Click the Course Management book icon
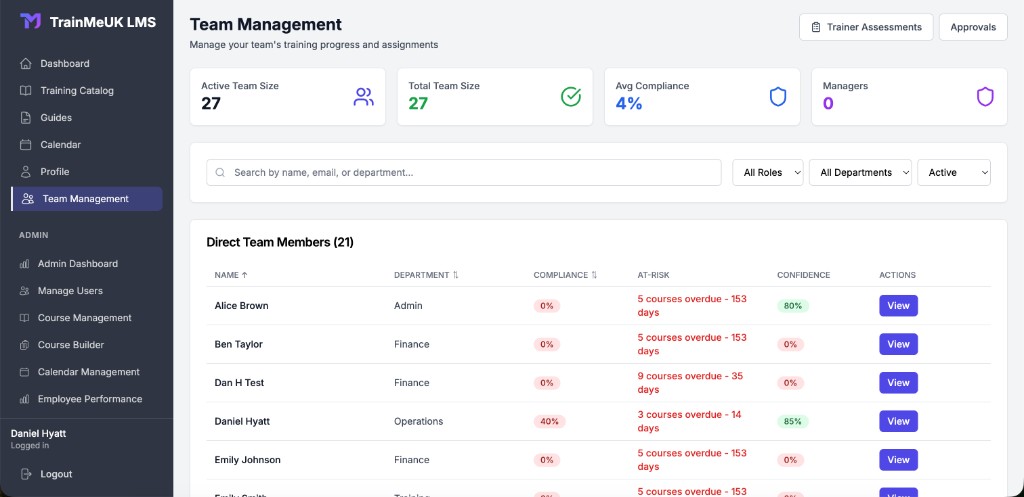1024x497 pixels. pyautogui.click(x=24, y=318)
